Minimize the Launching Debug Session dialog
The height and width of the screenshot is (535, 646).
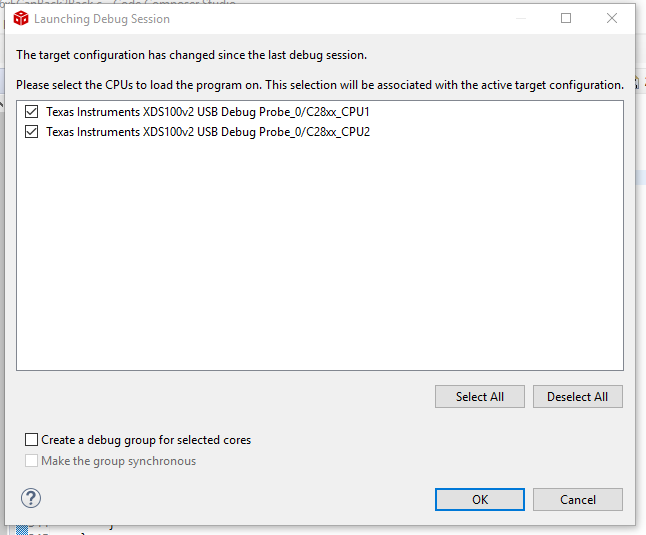(520, 19)
